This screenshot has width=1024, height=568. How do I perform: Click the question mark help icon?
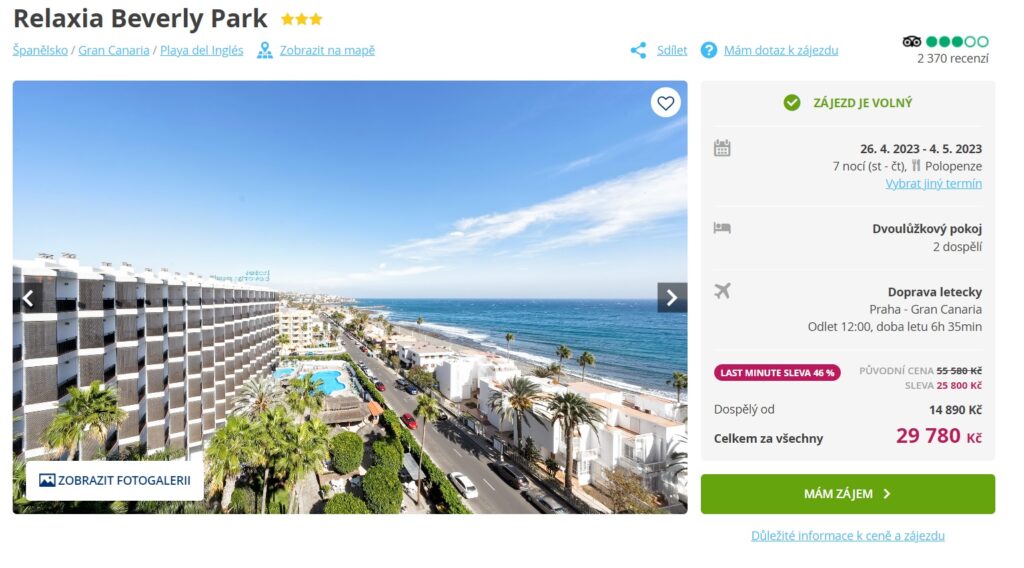(709, 50)
